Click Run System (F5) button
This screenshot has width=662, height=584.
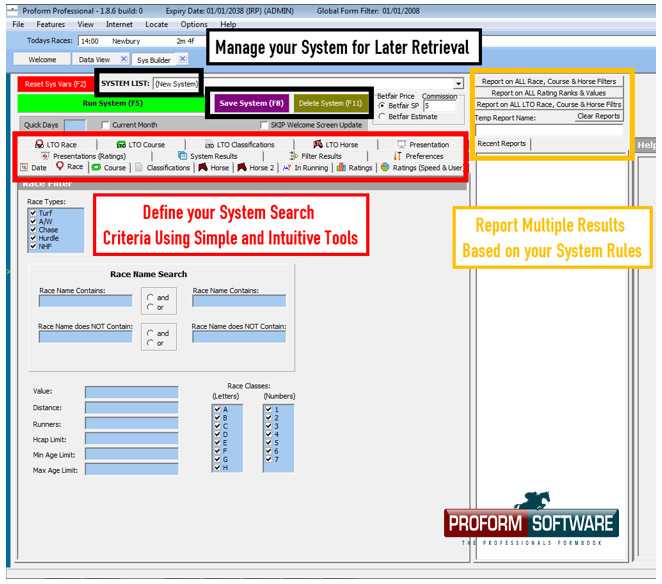pyautogui.click(x=112, y=103)
